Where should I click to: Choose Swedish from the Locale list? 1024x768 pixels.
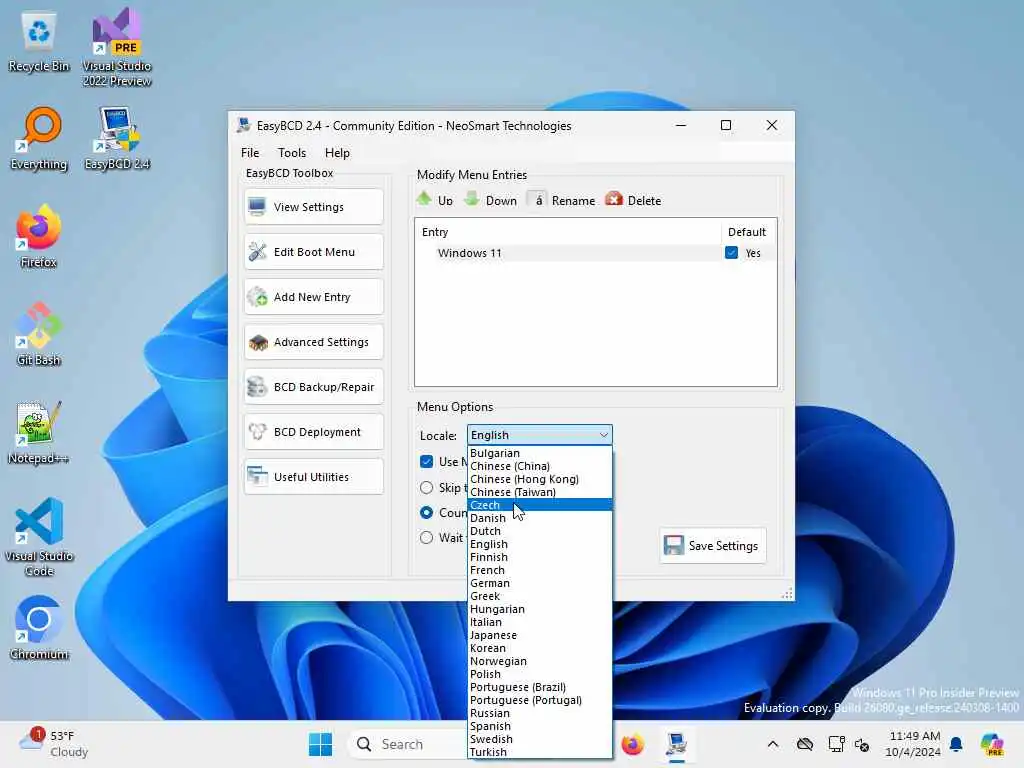539,739
